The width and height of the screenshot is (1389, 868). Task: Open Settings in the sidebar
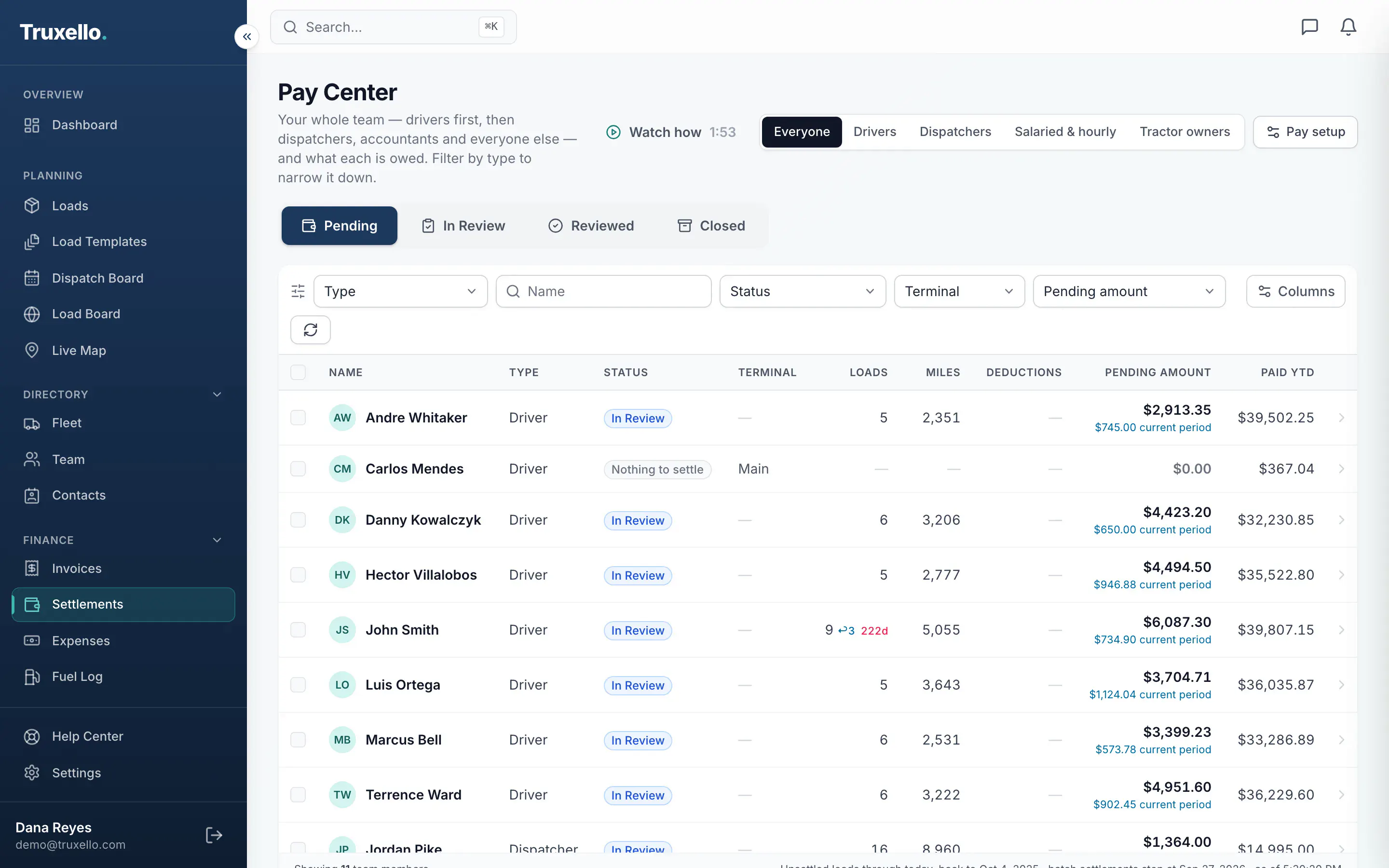coord(123,773)
